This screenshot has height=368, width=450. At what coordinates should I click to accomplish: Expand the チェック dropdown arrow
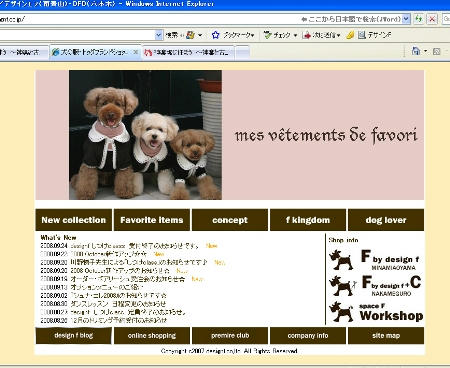(295, 35)
